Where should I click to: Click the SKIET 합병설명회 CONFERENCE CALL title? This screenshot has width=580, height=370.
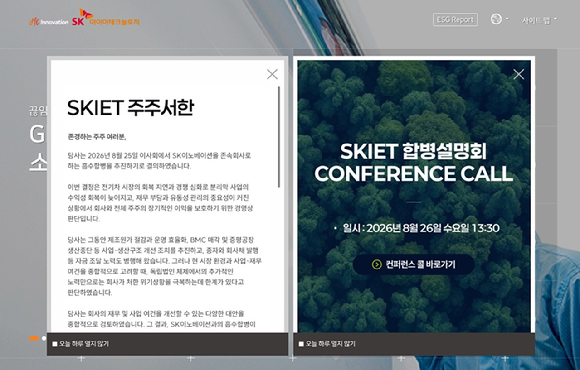pos(414,163)
